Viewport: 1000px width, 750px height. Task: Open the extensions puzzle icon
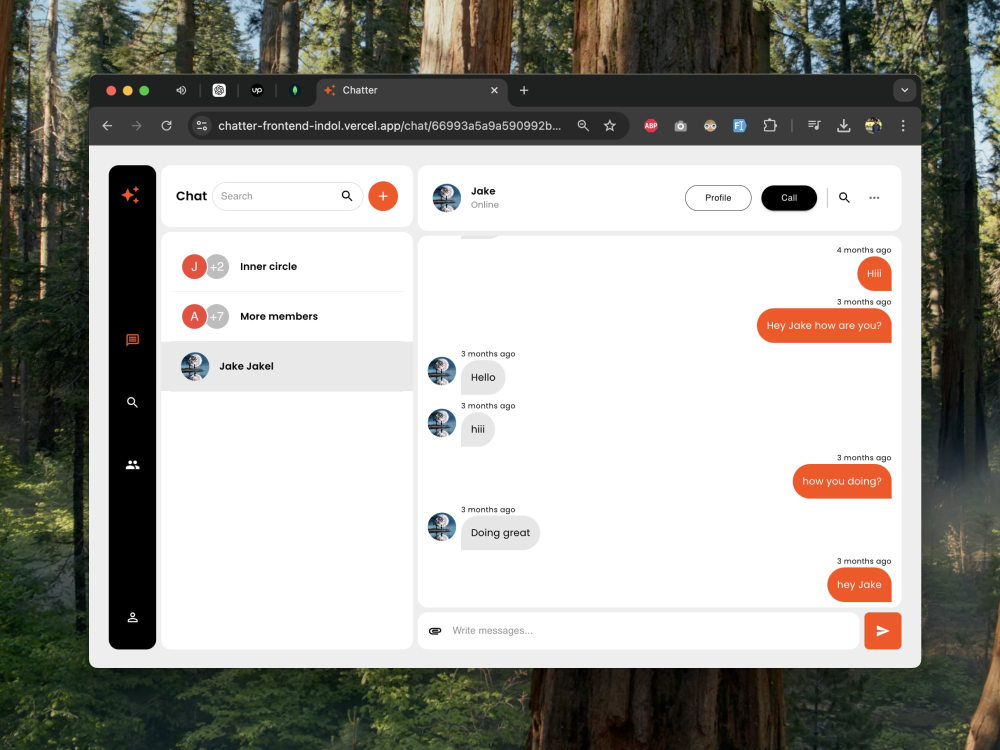pyautogui.click(x=770, y=126)
